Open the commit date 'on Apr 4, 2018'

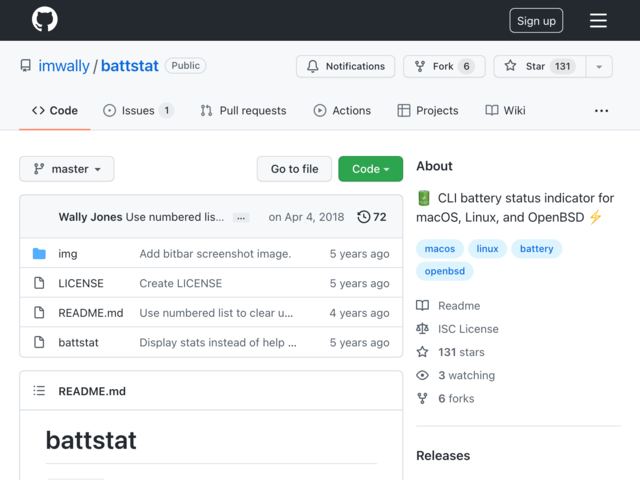(x=306, y=217)
